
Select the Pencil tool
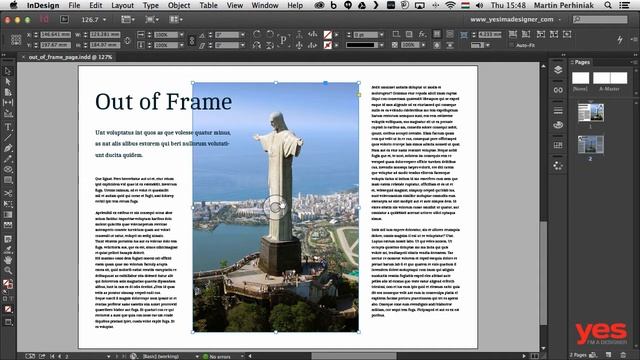[8, 159]
